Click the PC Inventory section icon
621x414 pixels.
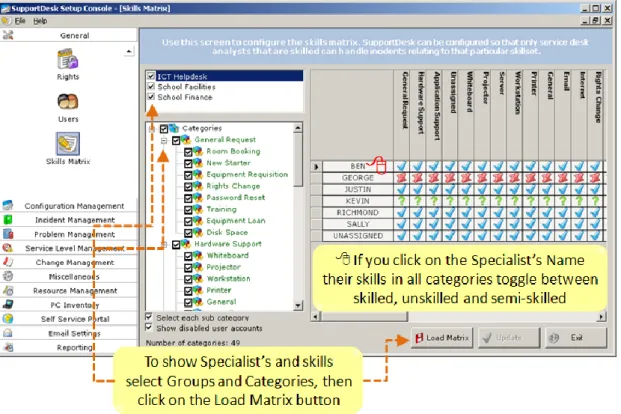coord(8,304)
